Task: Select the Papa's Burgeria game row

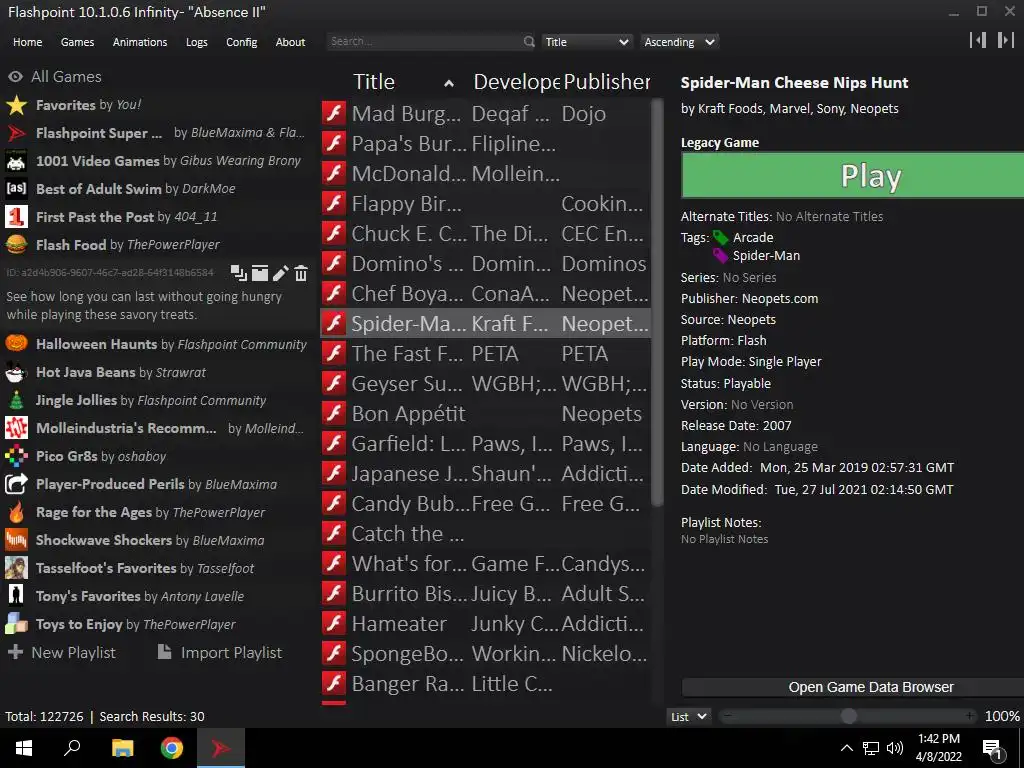Action: click(486, 144)
